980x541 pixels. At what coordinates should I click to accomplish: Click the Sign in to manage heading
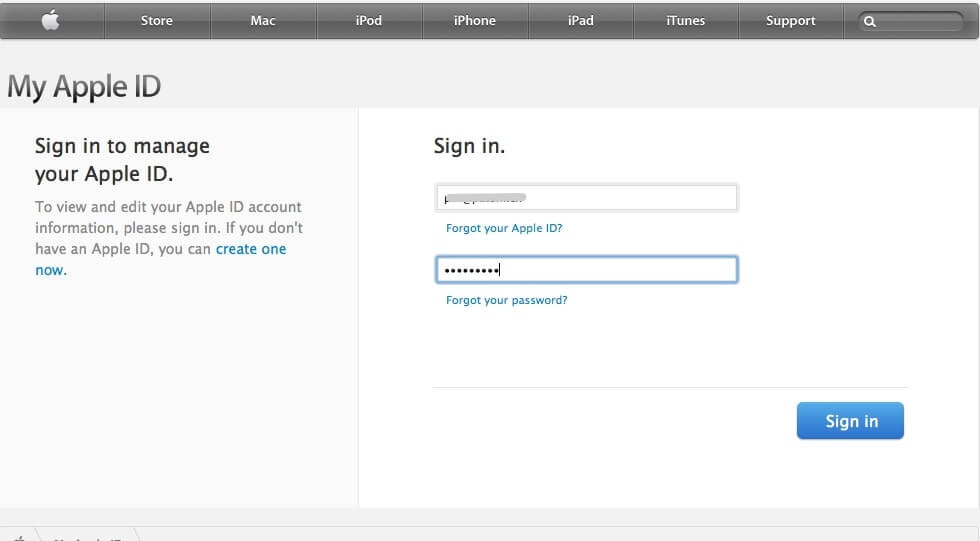pos(122,160)
